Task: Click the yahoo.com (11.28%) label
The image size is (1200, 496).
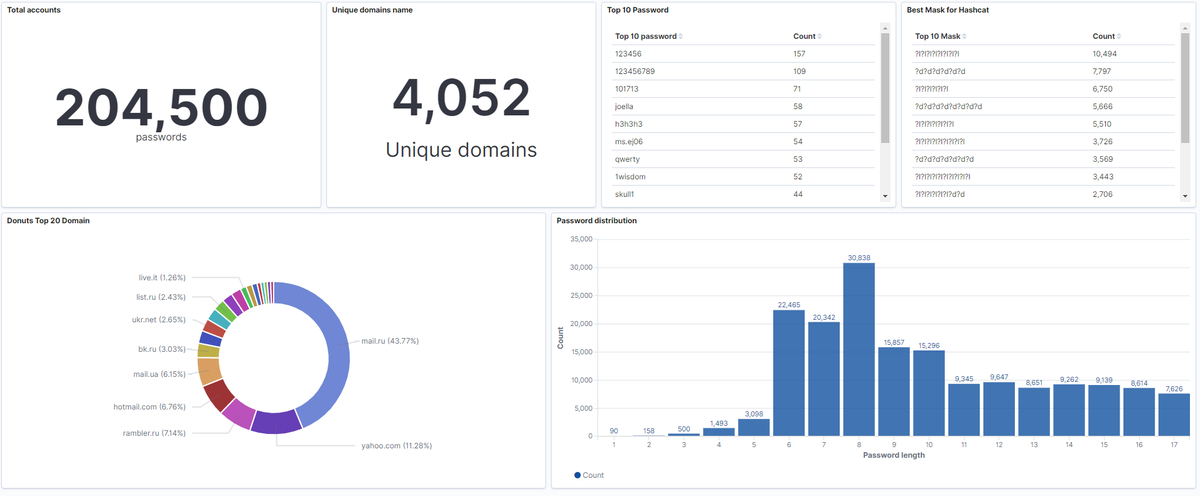Action: coord(397,446)
